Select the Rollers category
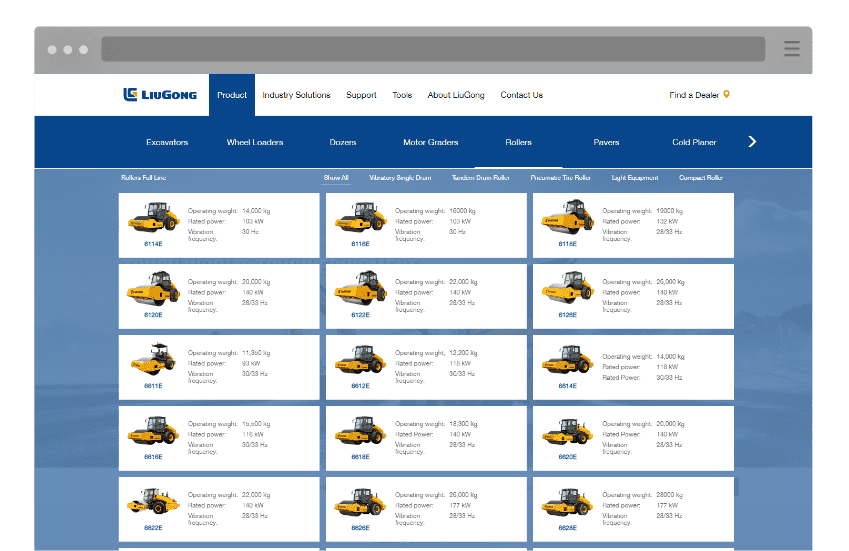The height and width of the screenshot is (551, 849). tap(519, 142)
